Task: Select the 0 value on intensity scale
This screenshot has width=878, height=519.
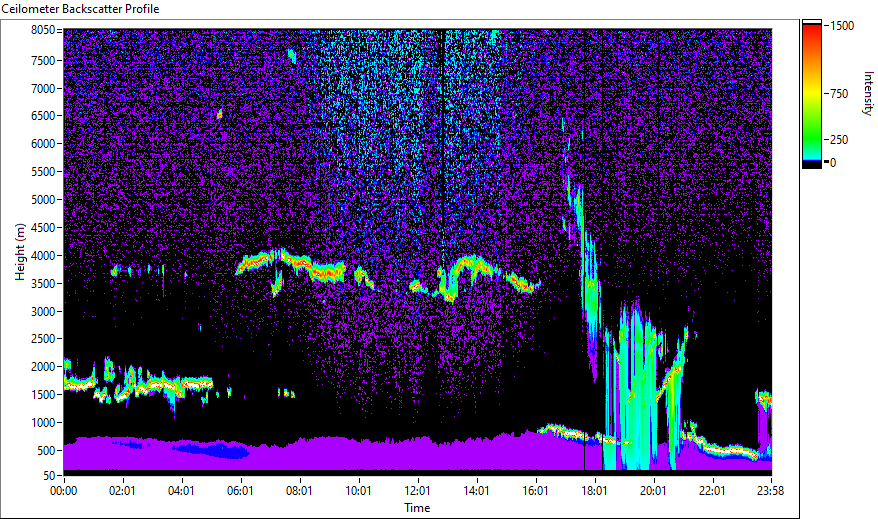Action: 833,163
